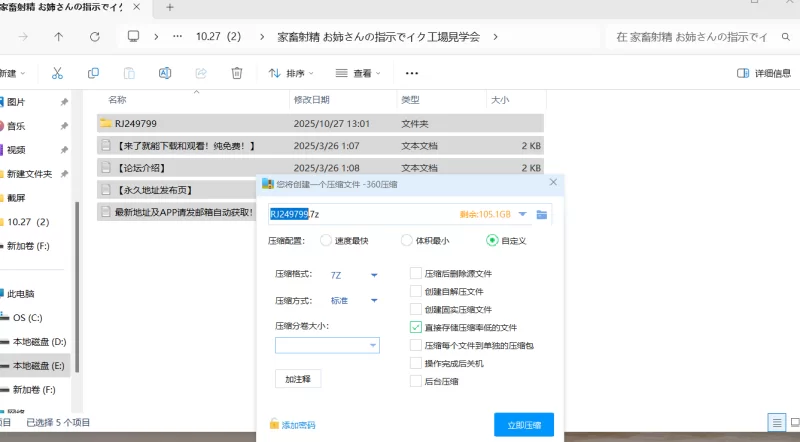
Task: Click the Rename icon in toolbar
Action: click(165, 73)
